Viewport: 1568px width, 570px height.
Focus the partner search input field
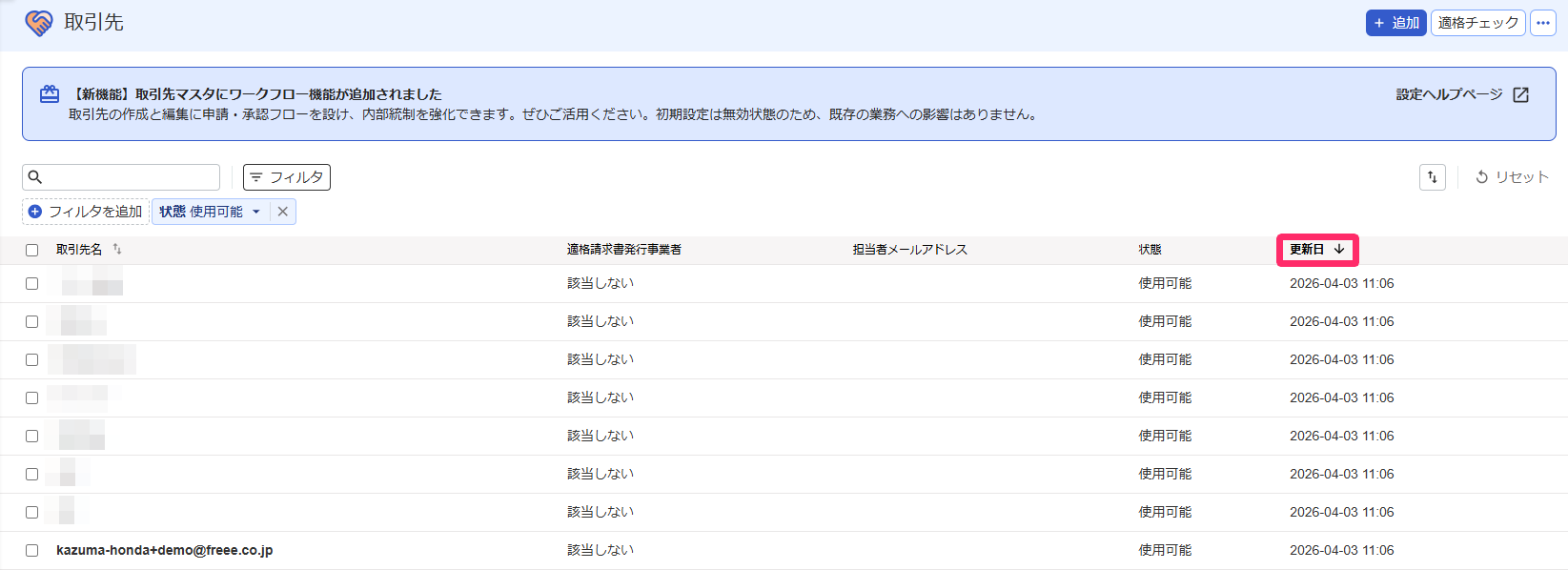(121, 177)
